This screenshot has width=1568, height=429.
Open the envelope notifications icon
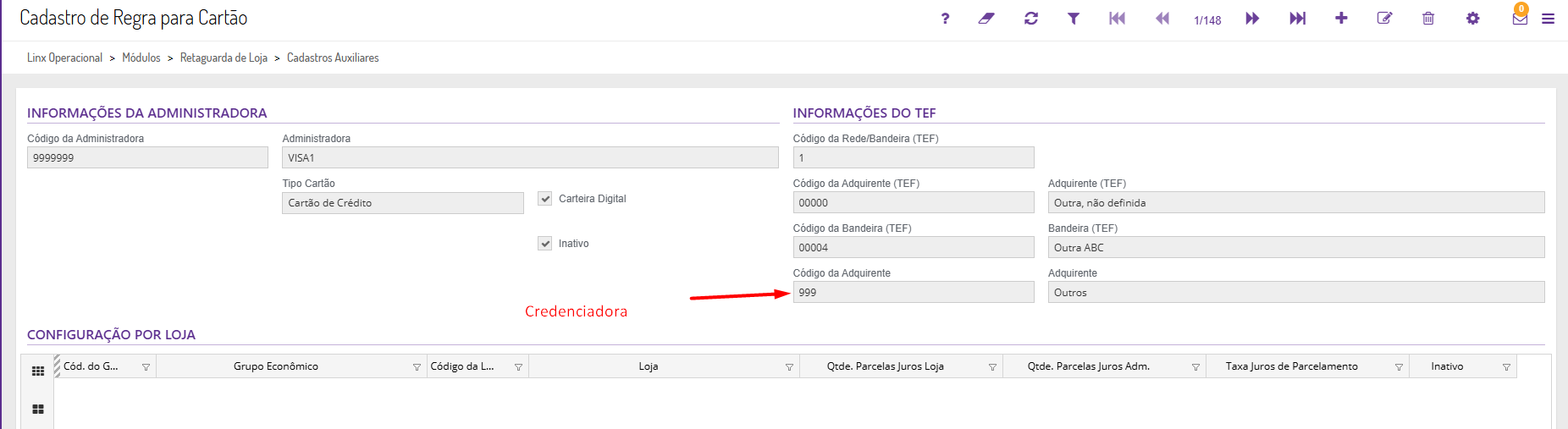click(x=1520, y=19)
